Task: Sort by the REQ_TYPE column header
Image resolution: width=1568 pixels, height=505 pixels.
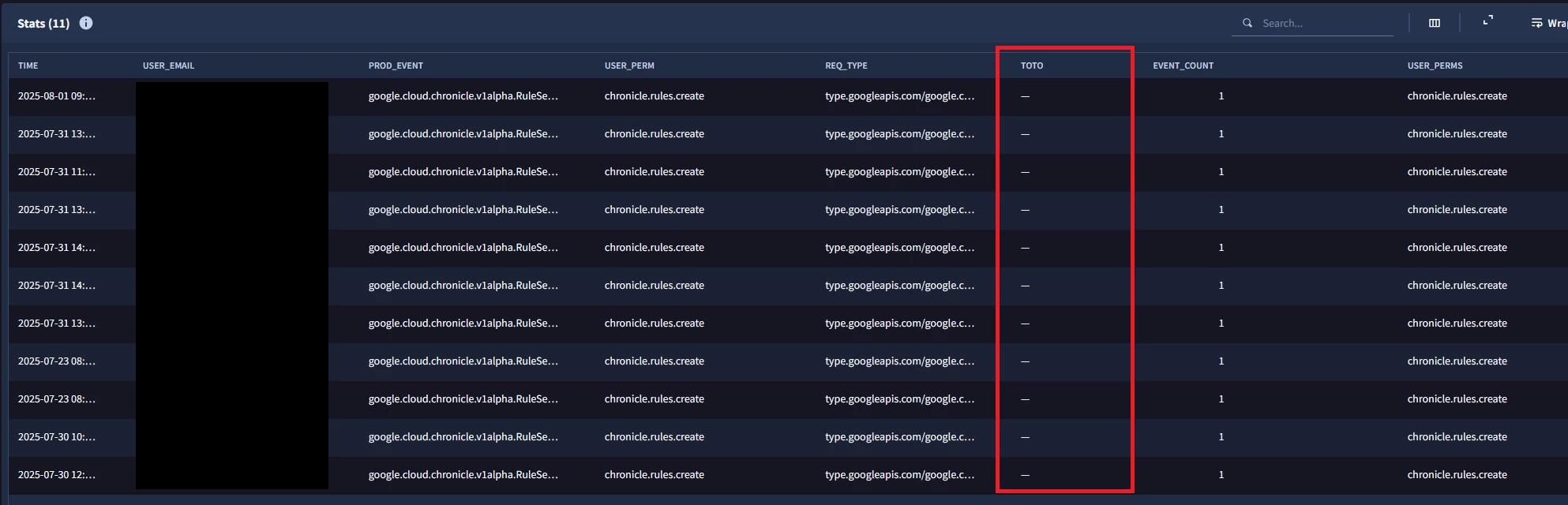Action: (846, 65)
